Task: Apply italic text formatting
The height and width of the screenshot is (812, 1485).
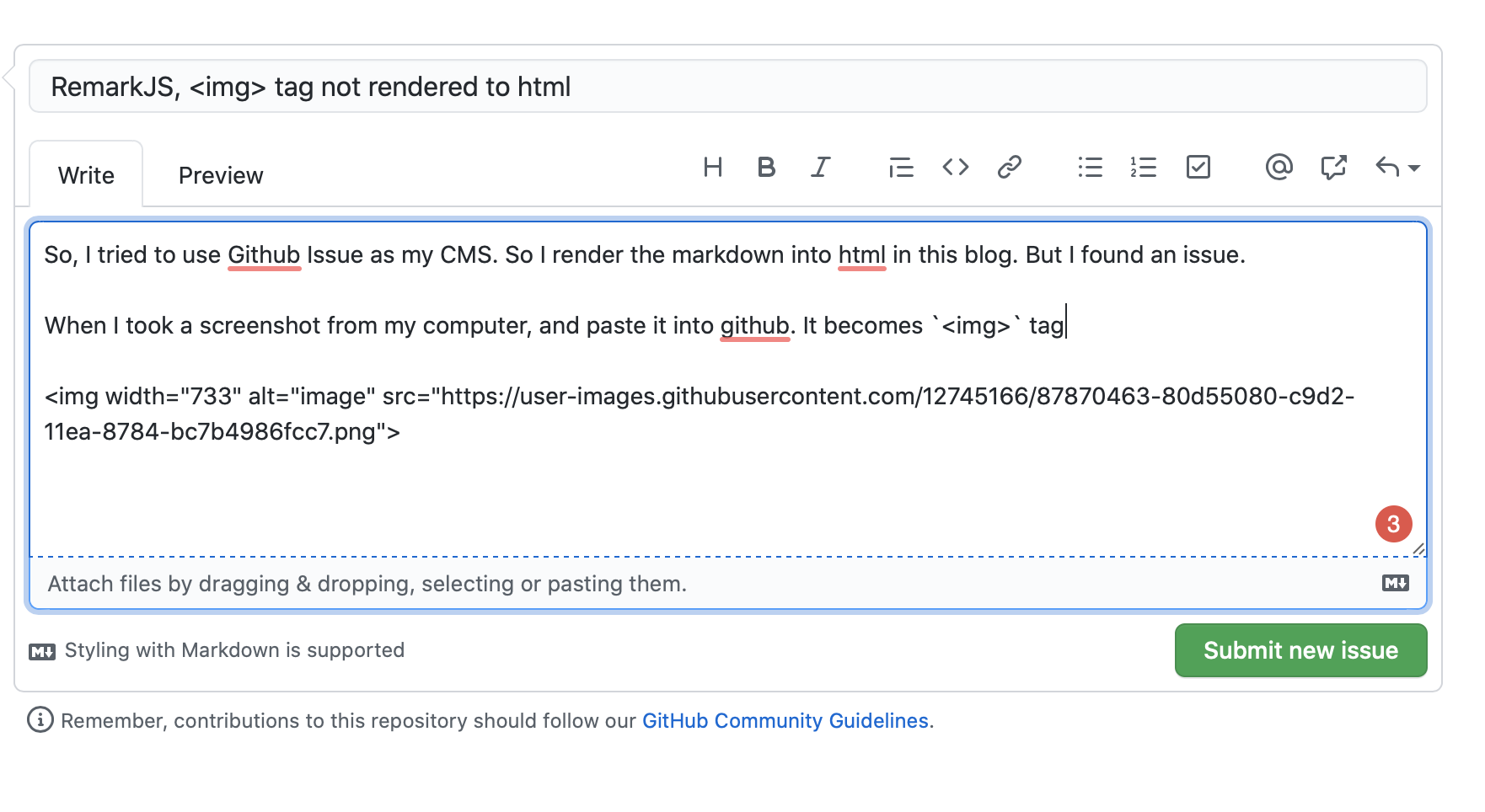Action: pyautogui.click(x=821, y=167)
